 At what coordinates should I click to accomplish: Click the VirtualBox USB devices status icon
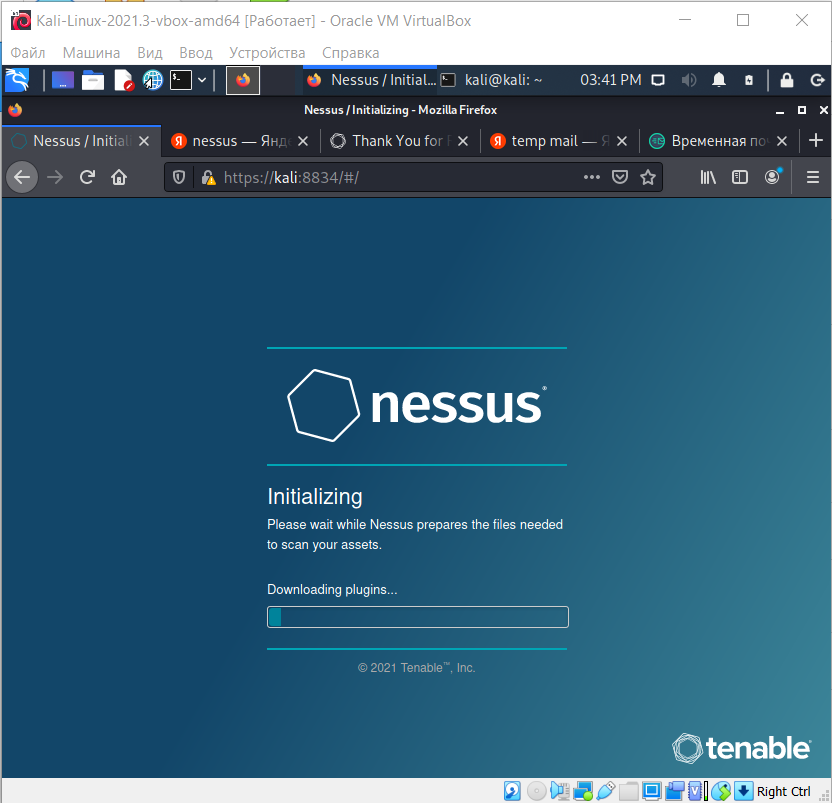coord(606,791)
